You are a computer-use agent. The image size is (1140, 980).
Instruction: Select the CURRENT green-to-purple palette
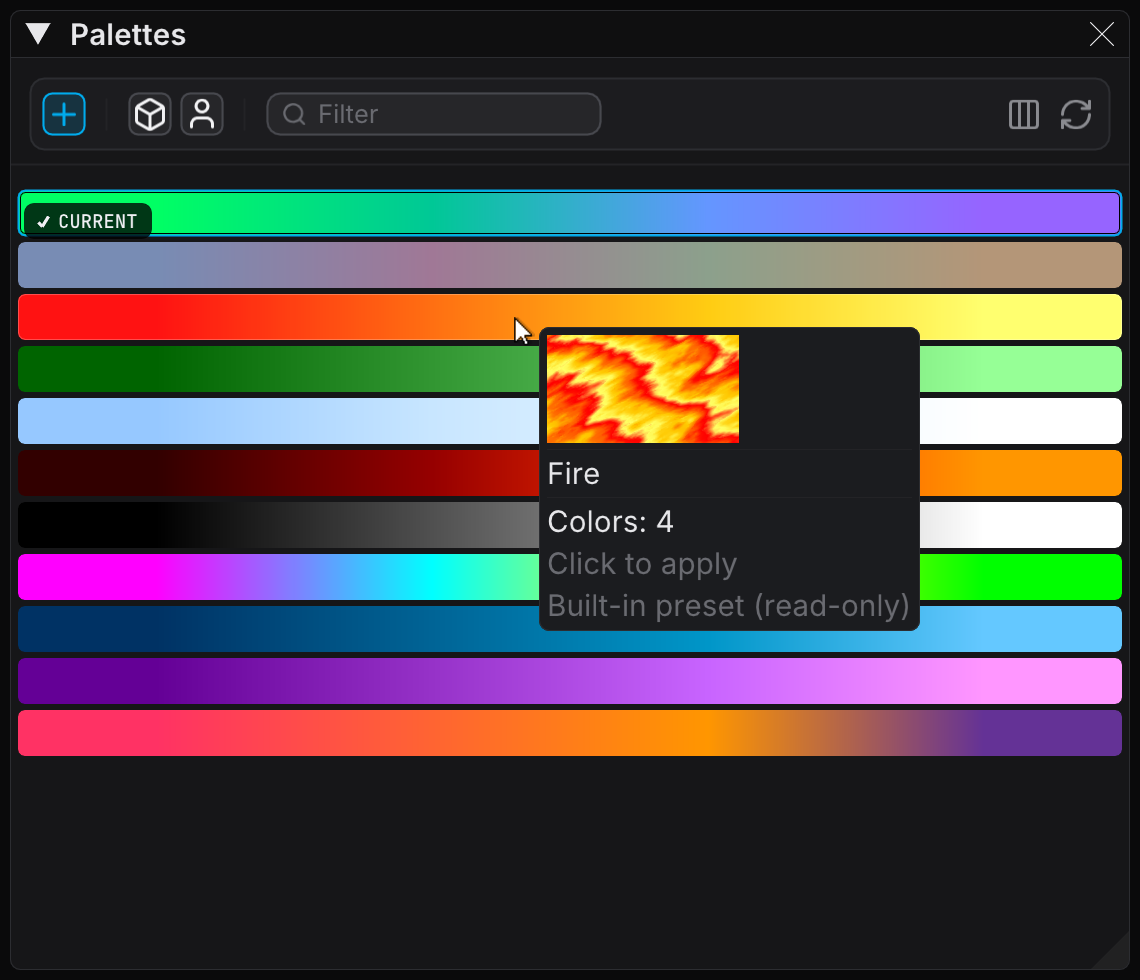click(570, 213)
